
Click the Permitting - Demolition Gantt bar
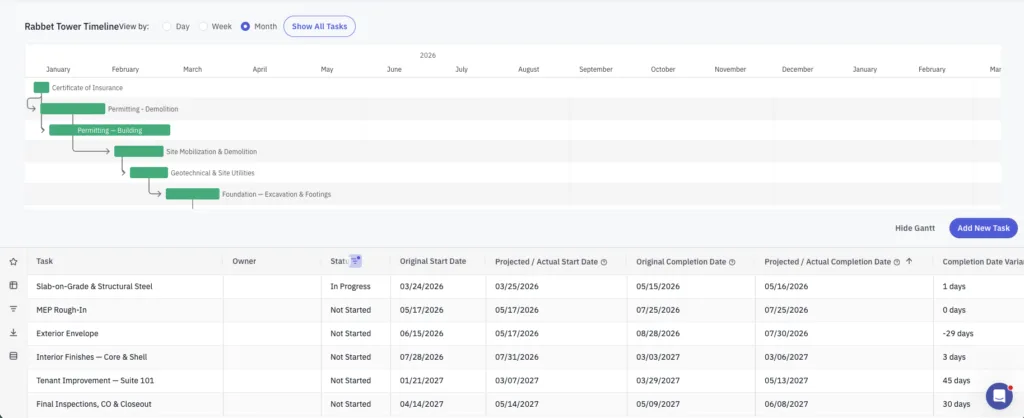point(72,109)
